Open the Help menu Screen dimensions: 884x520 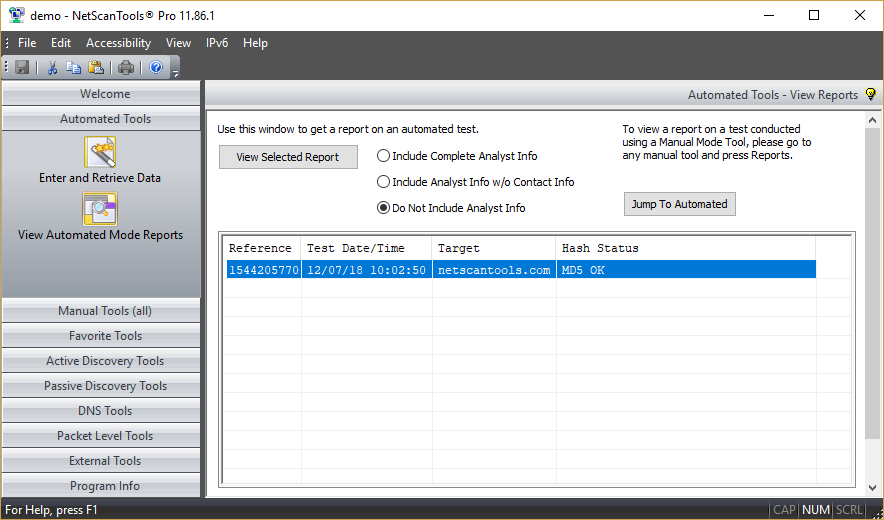(255, 43)
